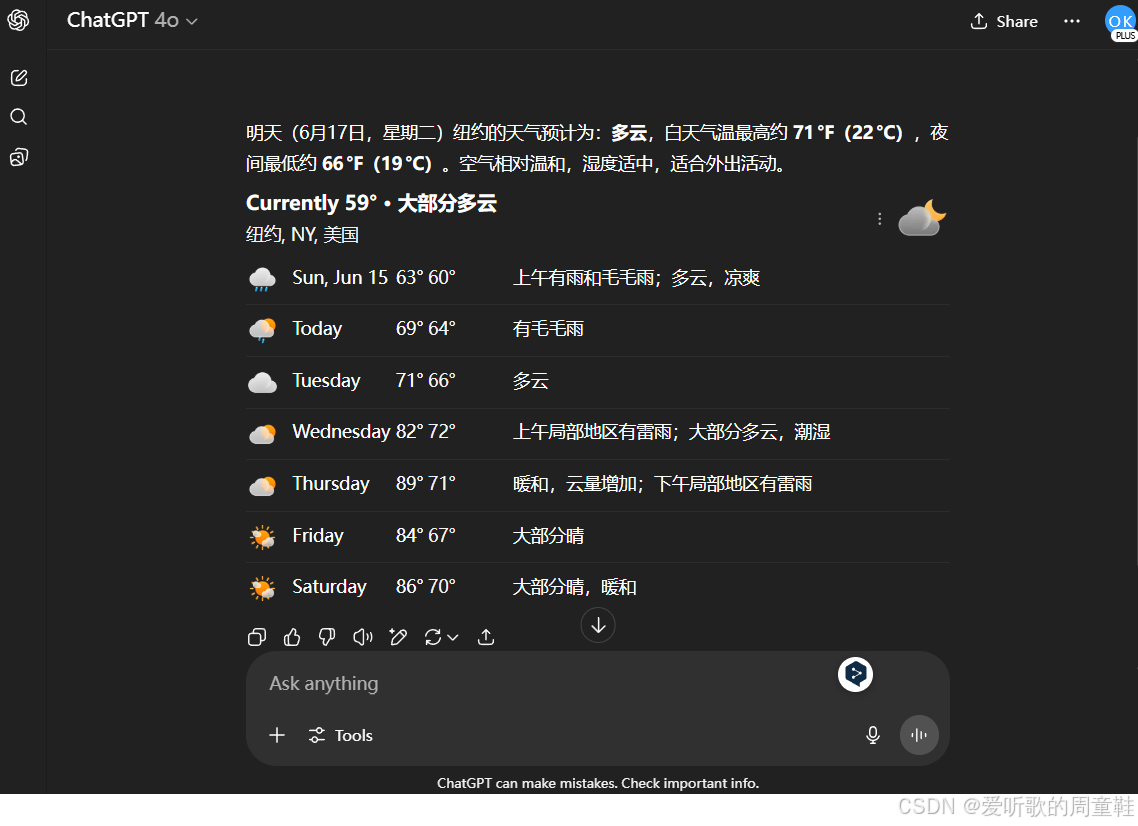This screenshot has width=1138, height=826.
Task: Select the Friday forecast label
Action: coord(317,535)
